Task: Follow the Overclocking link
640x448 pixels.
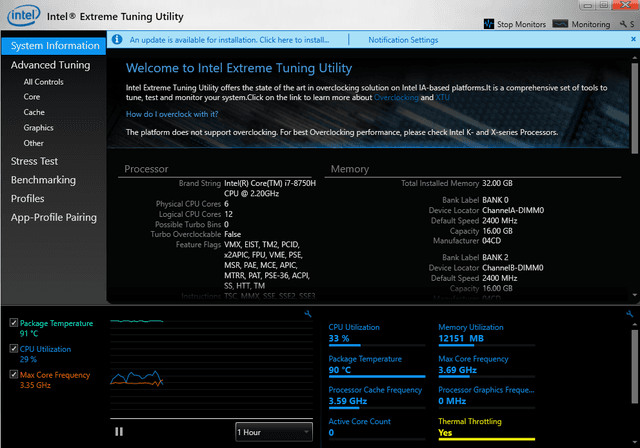Action: pos(396,98)
